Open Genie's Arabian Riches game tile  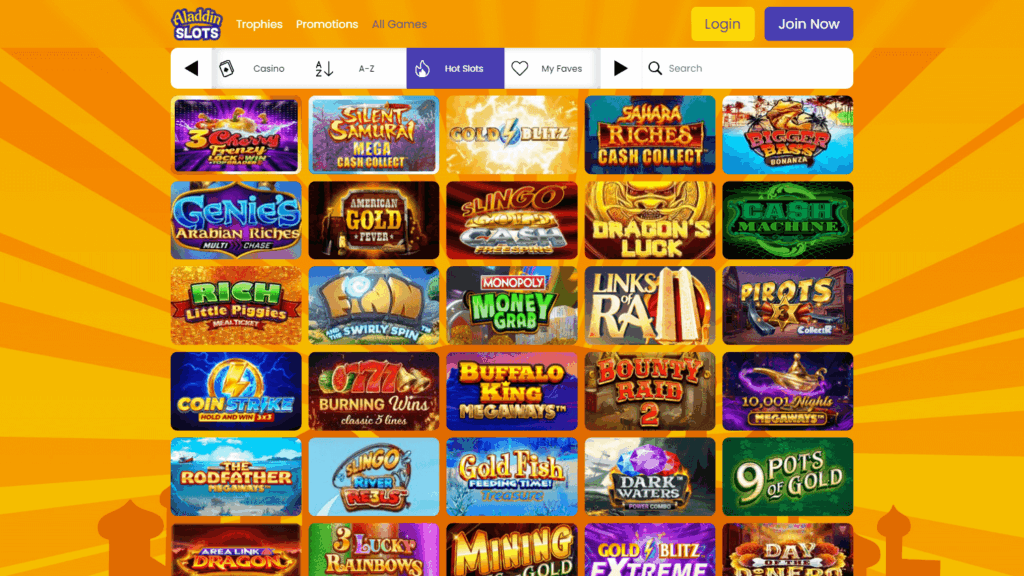[236, 220]
